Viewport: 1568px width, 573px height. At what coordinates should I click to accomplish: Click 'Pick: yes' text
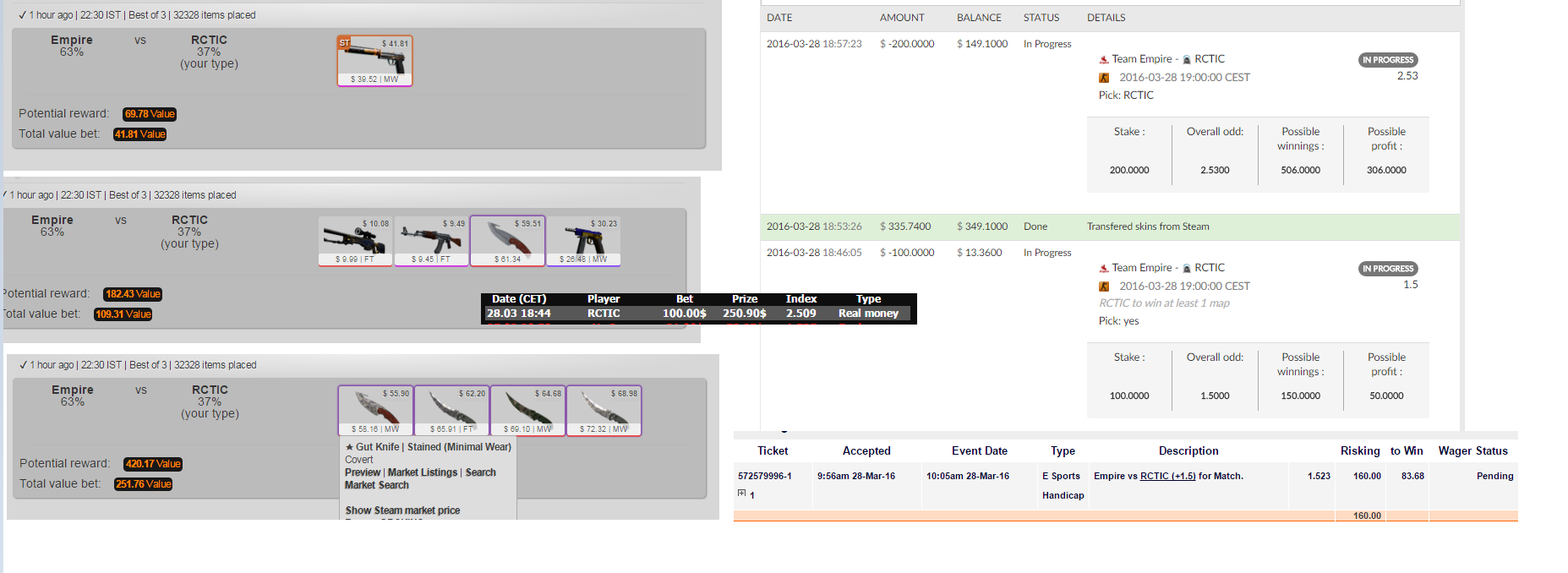coord(1119,321)
